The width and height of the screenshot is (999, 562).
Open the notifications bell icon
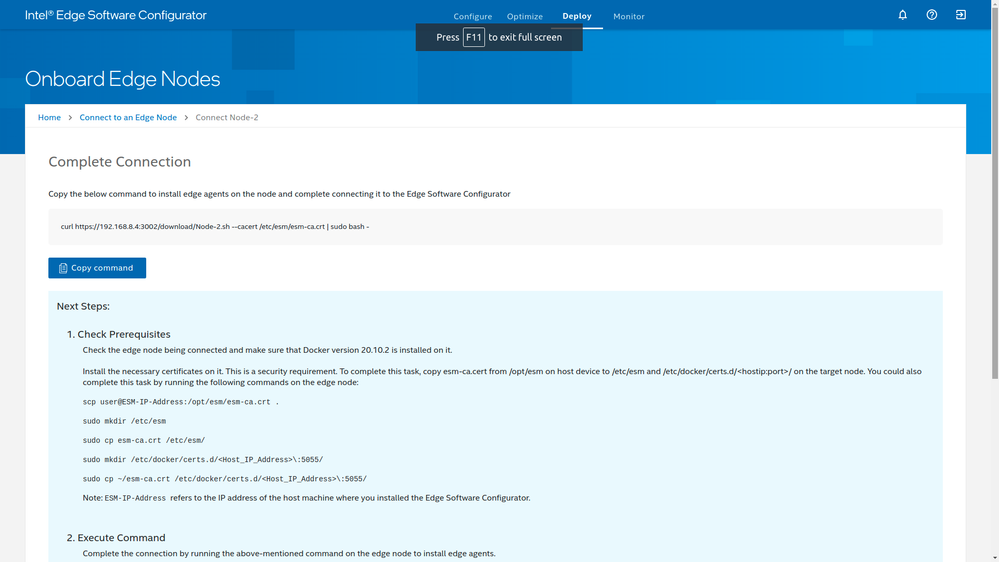click(902, 15)
